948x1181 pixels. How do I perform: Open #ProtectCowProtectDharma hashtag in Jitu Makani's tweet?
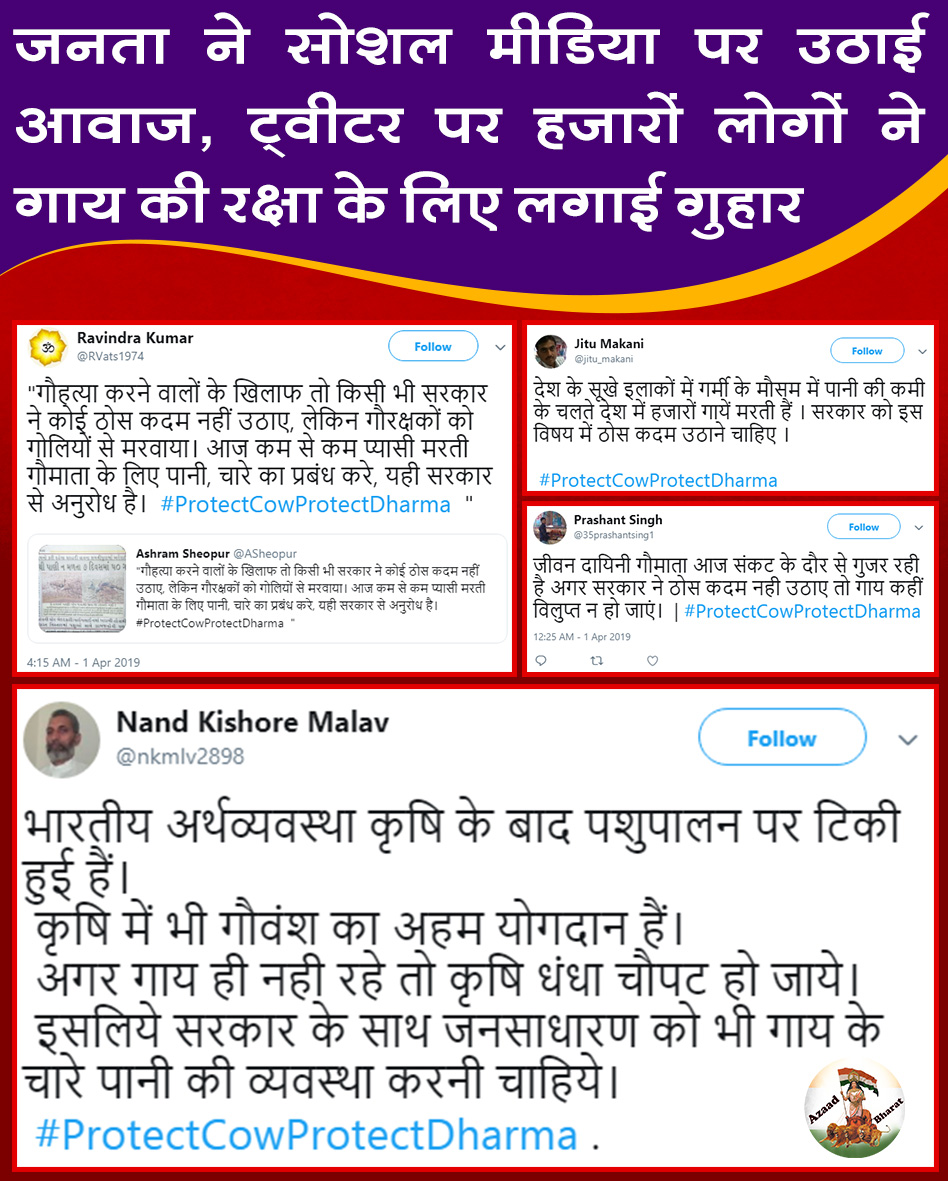658,481
